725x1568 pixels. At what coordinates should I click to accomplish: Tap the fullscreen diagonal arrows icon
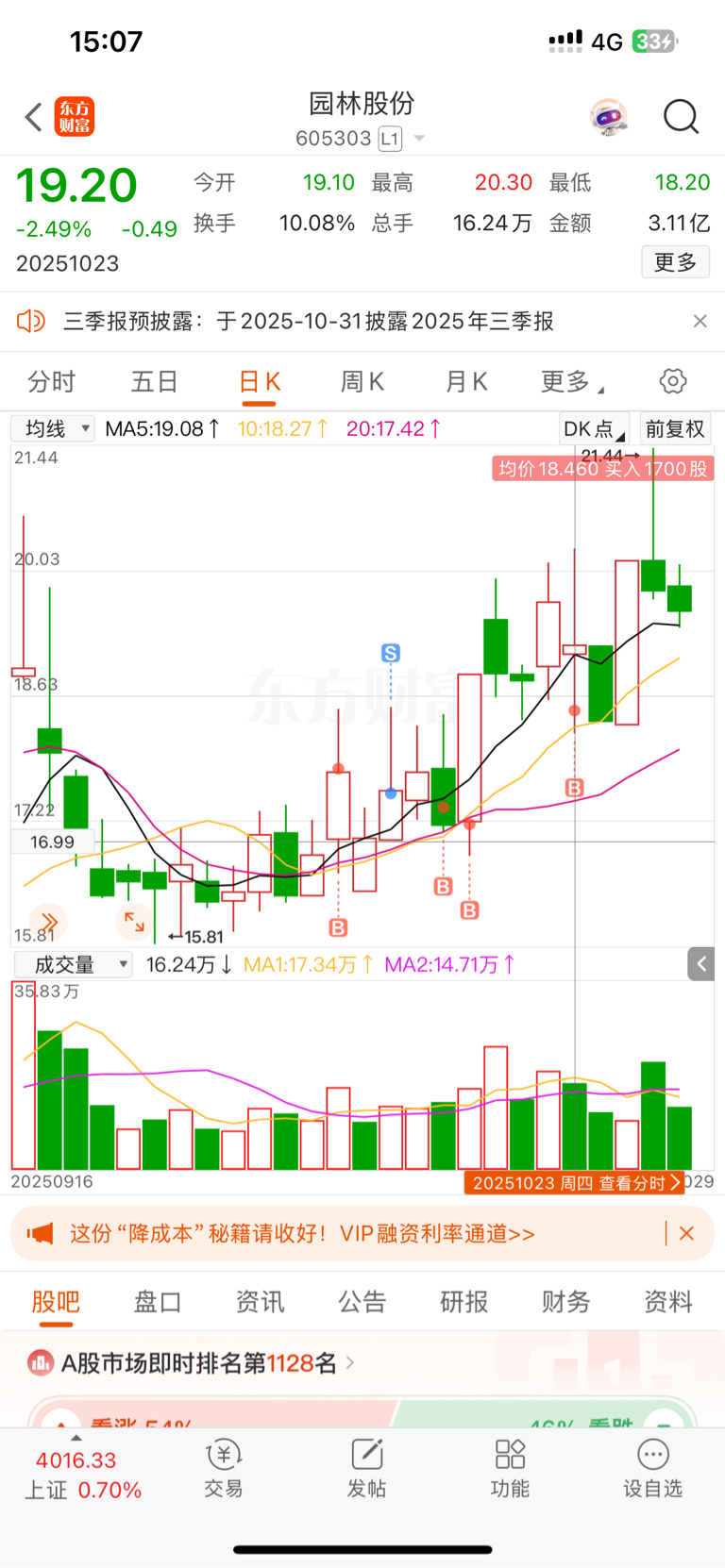tap(134, 922)
